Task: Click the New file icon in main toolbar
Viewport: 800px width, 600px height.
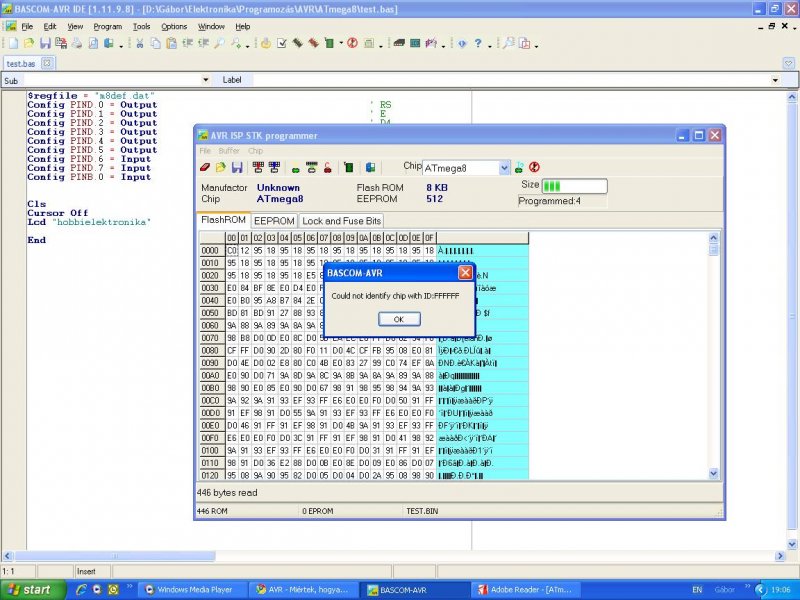Action: pyautogui.click(x=13, y=43)
